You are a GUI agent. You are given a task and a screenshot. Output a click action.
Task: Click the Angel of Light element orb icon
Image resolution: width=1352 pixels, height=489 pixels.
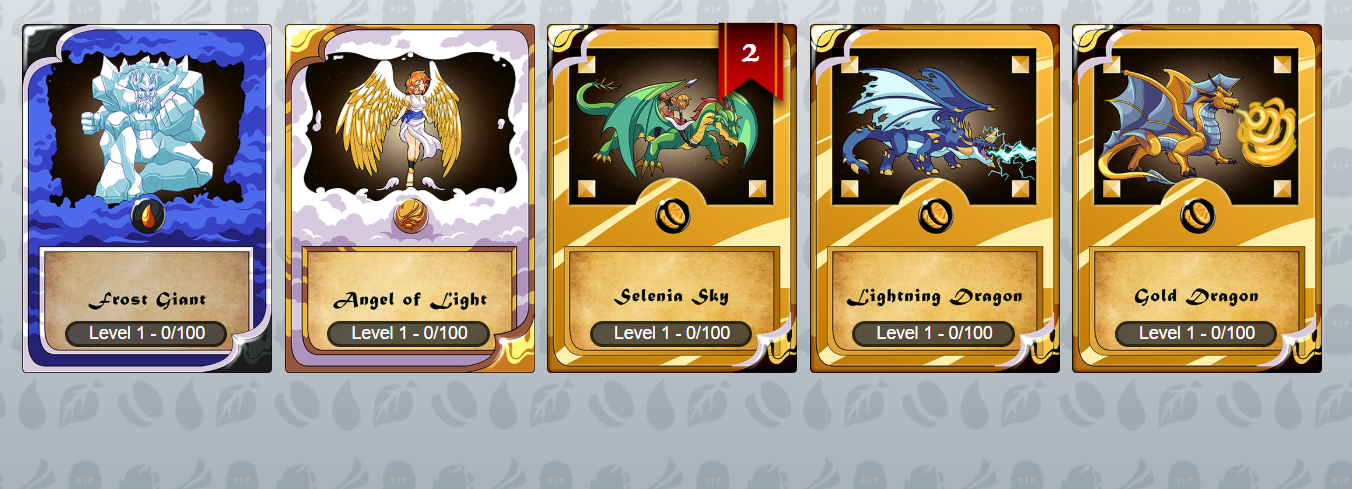pos(409,216)
